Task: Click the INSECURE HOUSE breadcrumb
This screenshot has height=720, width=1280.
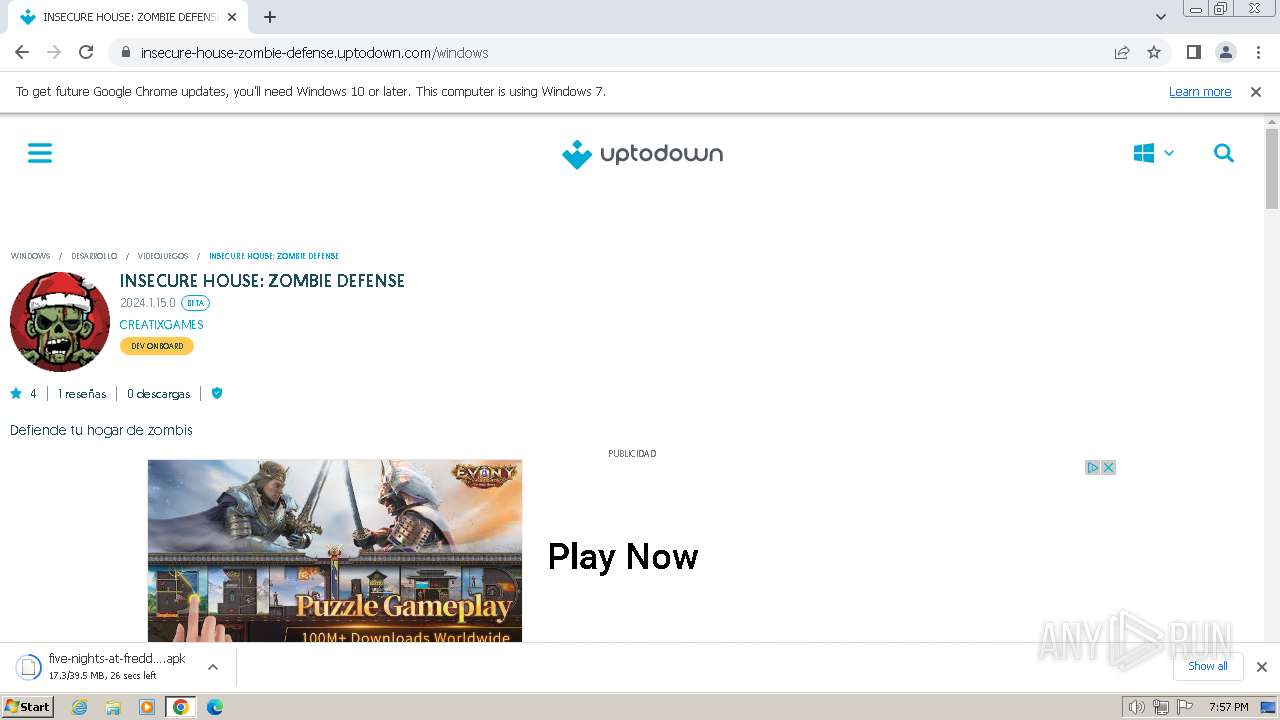Action: (274, 256)
